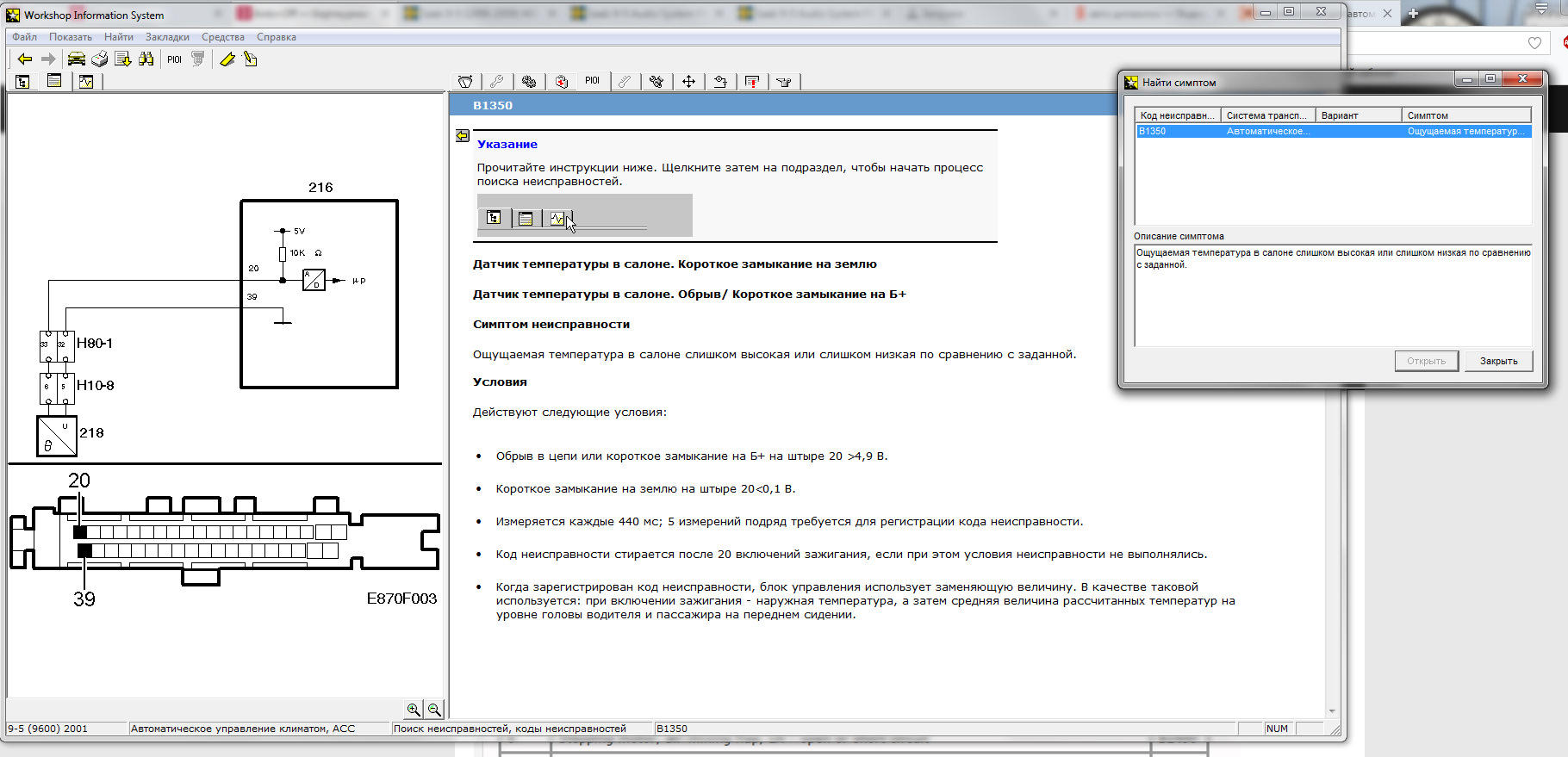1568x757 pixels.
Task: Sort by Система трансп... column header
Action: (1269, 115)
